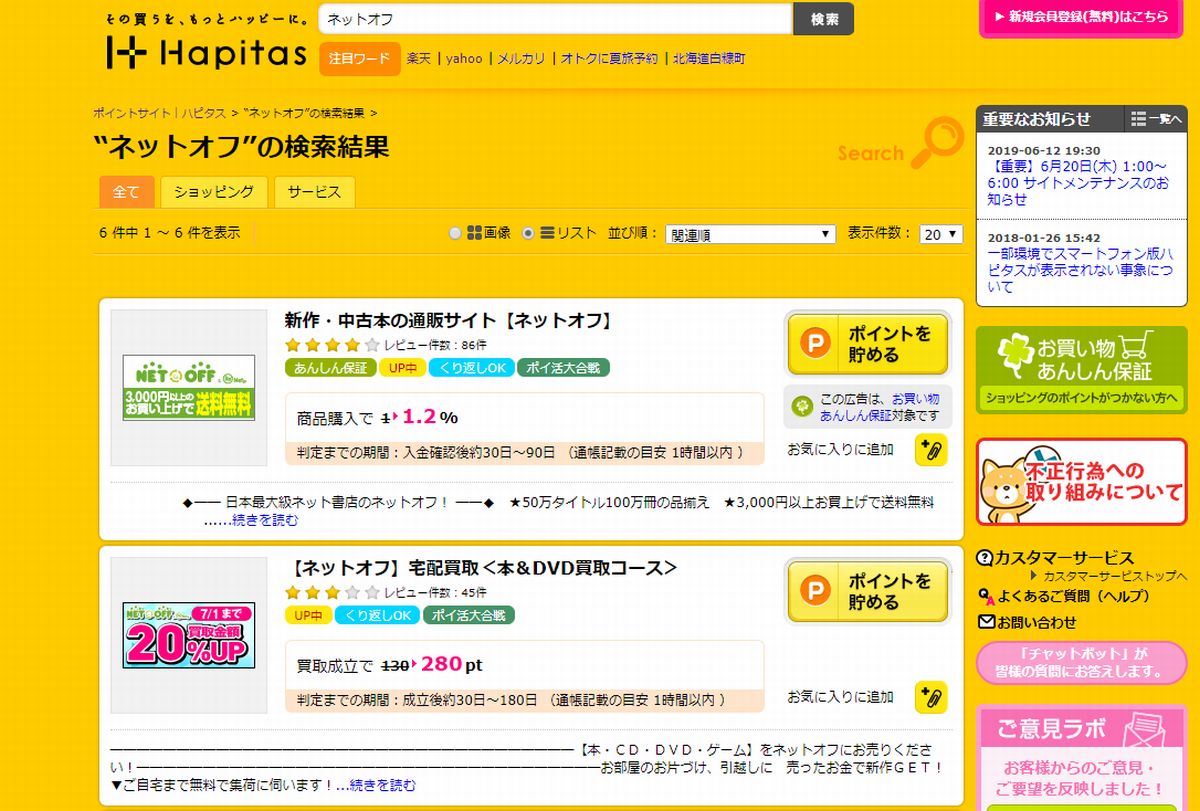Click くり返しOK tag on 宅配買取 result
This screenshot has height=811, width=1200.
(x=377, y=615)
